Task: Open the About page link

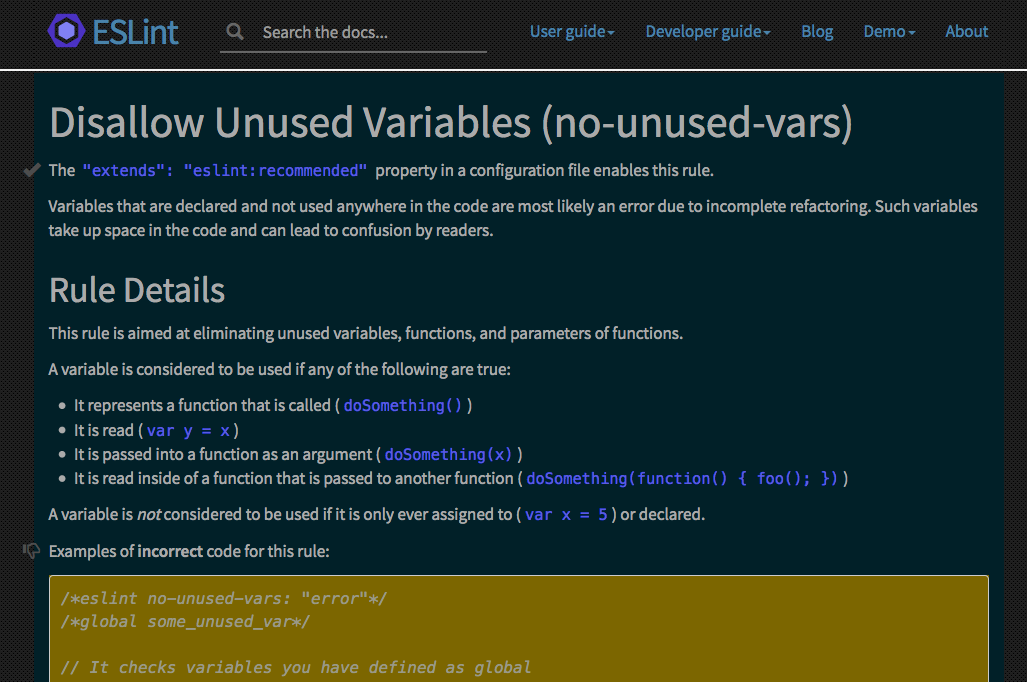Action: (x=966, y=31)
